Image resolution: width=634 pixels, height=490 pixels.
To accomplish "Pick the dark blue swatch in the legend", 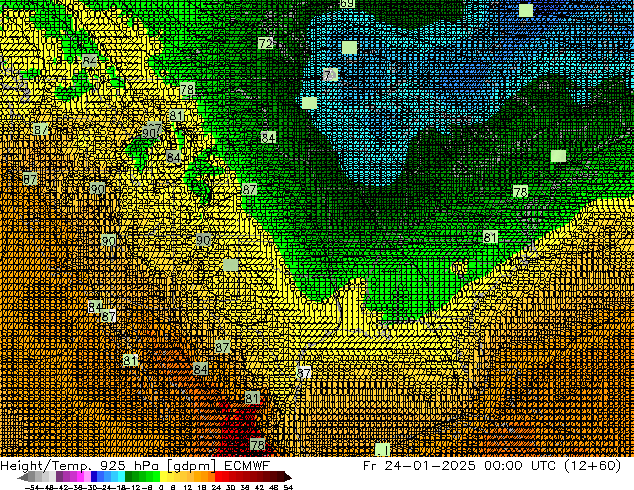I will [94, 477].
